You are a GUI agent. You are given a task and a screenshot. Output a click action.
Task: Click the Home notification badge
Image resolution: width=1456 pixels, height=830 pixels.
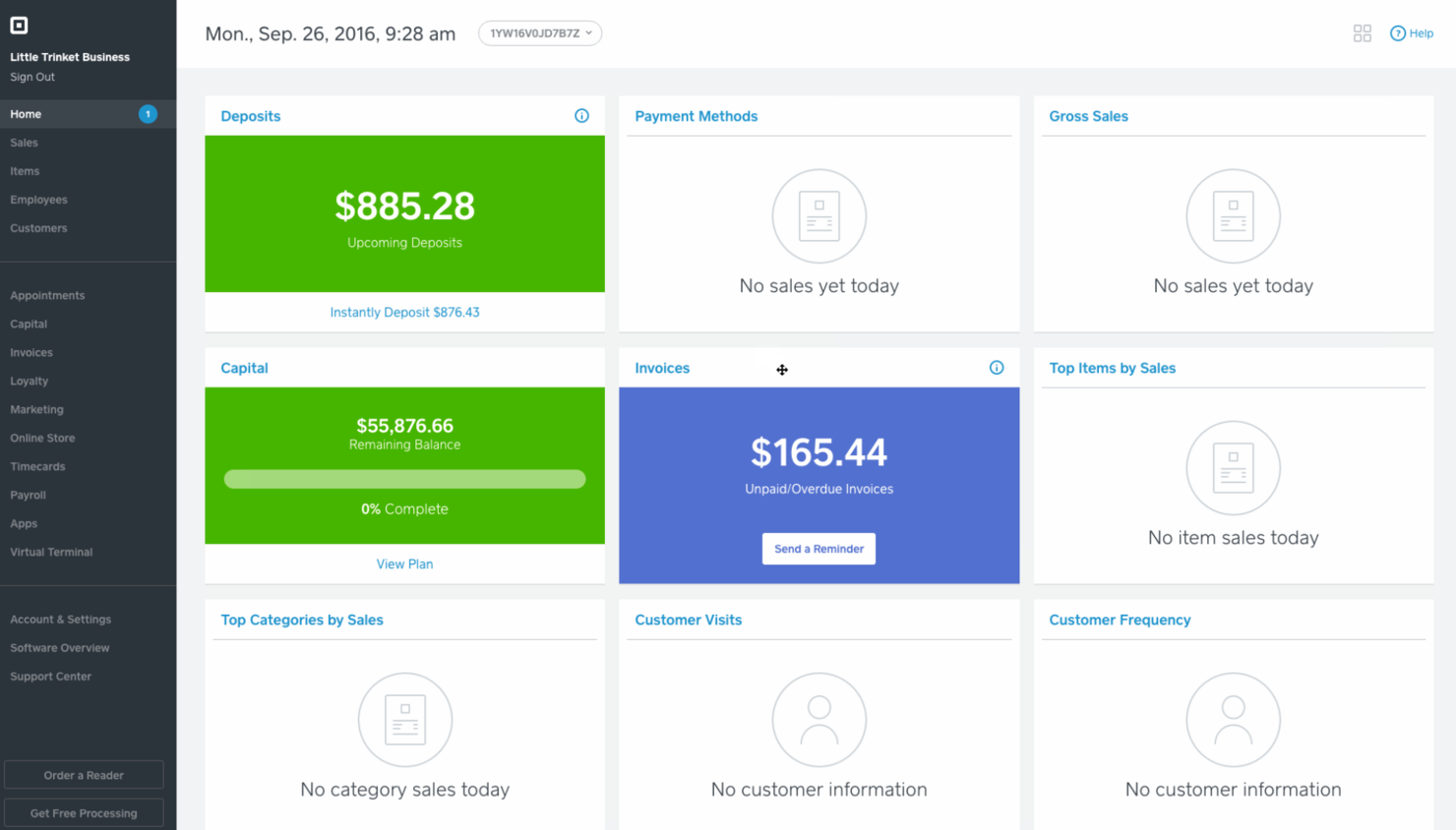148,113
